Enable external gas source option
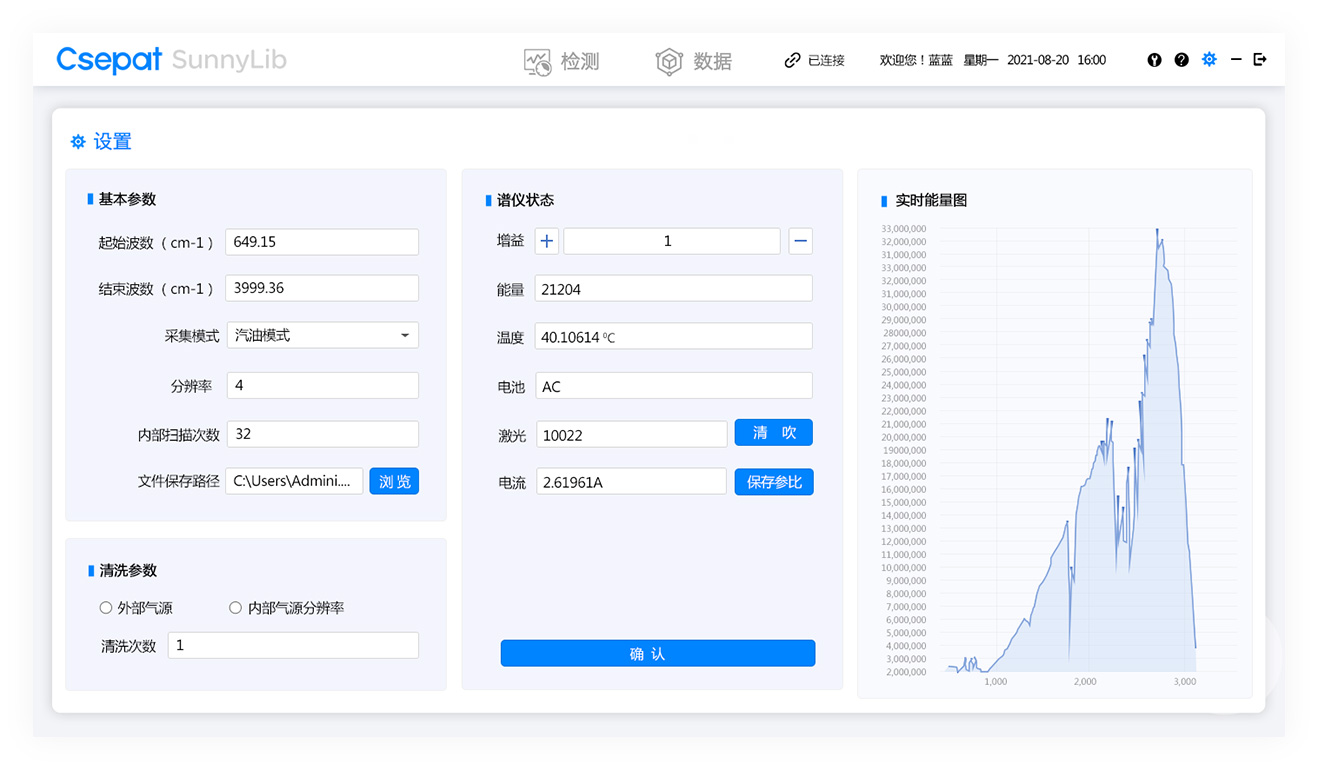 pos(105,607)
